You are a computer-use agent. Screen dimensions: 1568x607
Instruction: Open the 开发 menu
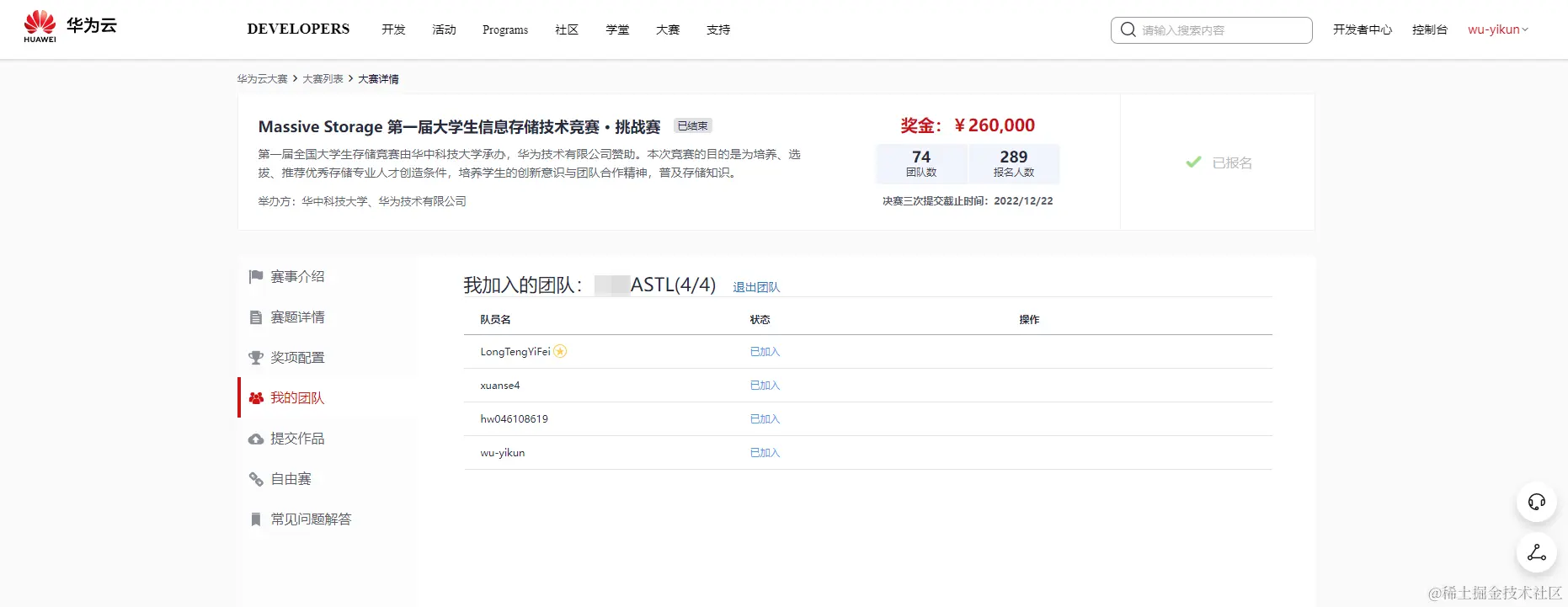click(393, 29)
